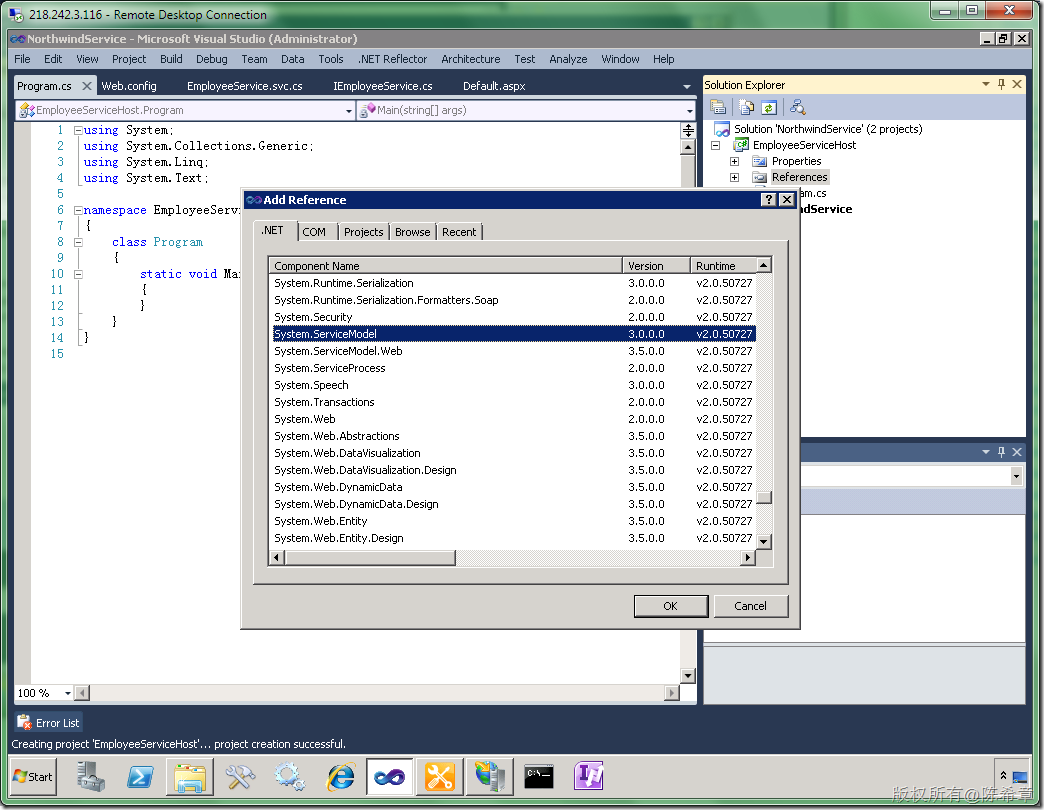This screenshot has width=1044, height=810.
Task: Switch to the Browse tab
Action: (x=413, y=232)
